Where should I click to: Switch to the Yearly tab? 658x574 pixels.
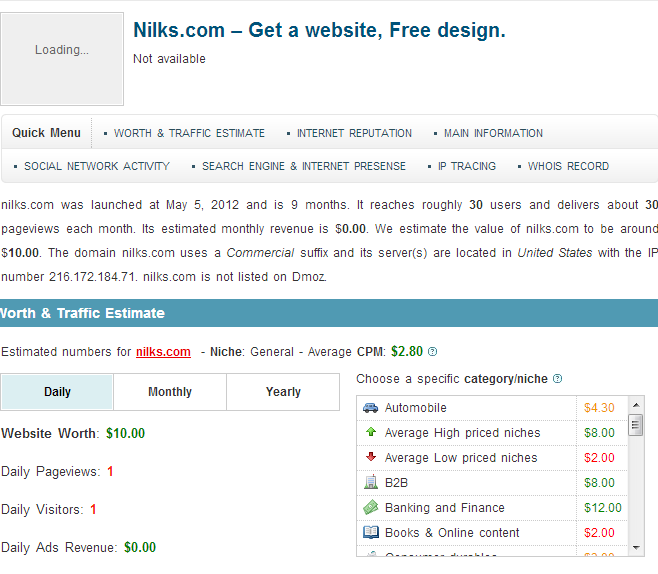tap(283, 392)
